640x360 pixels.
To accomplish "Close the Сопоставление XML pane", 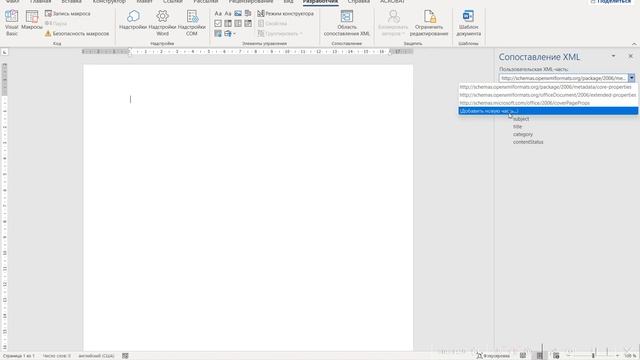I will 631,56.
